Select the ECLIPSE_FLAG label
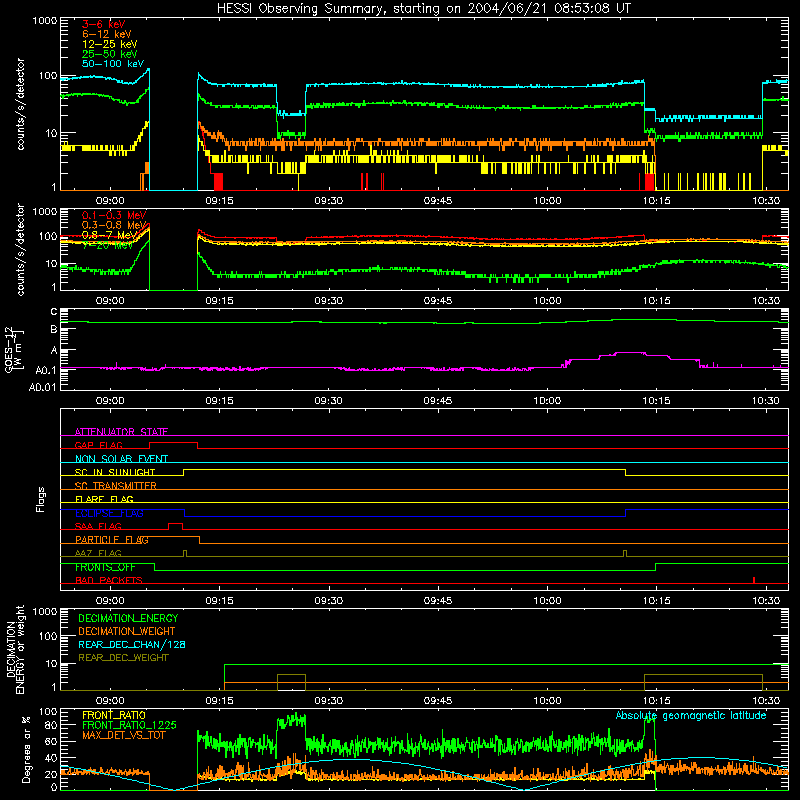This screenshot has width=800, height=800. [109, 513]
